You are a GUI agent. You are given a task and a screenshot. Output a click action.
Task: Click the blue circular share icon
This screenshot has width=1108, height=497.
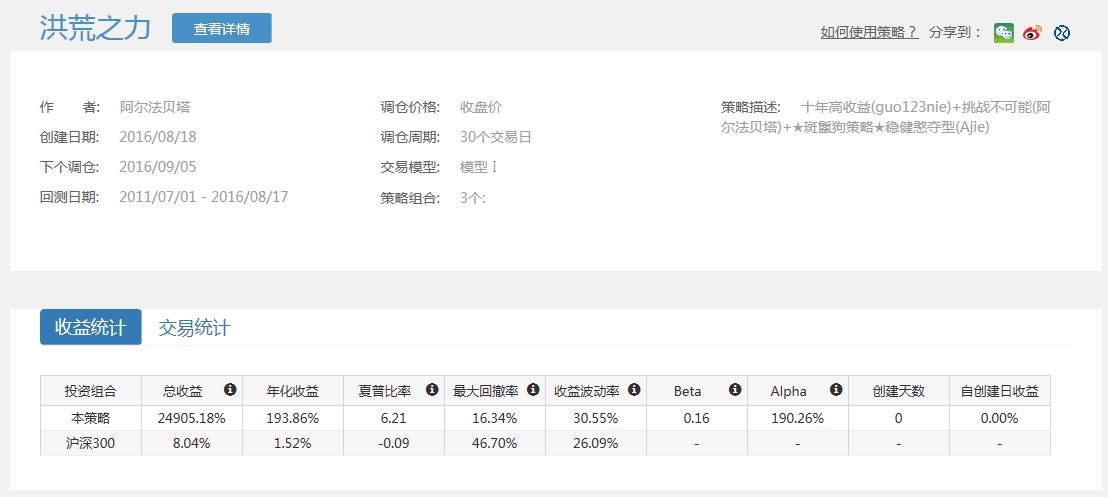coord(1062,32)
